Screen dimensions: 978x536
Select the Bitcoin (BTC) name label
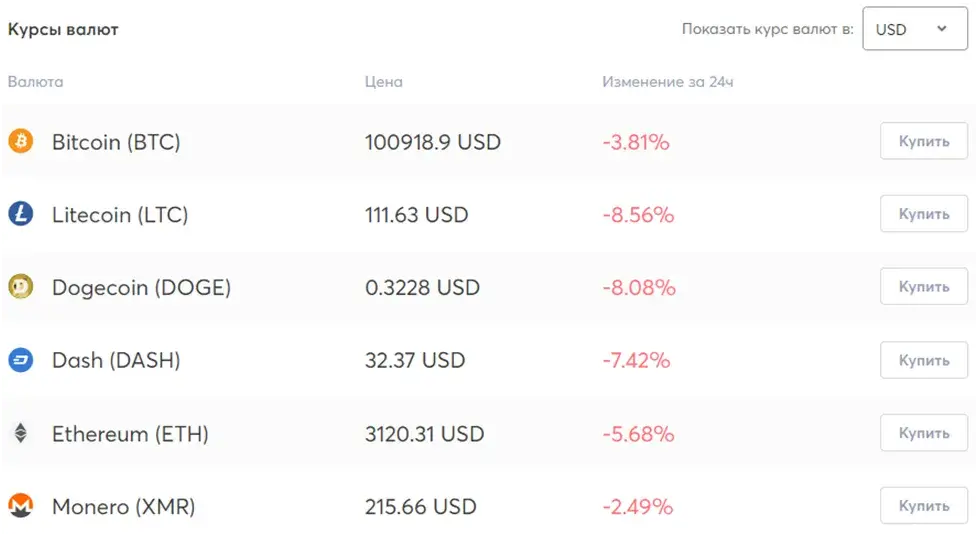(116, 142)
